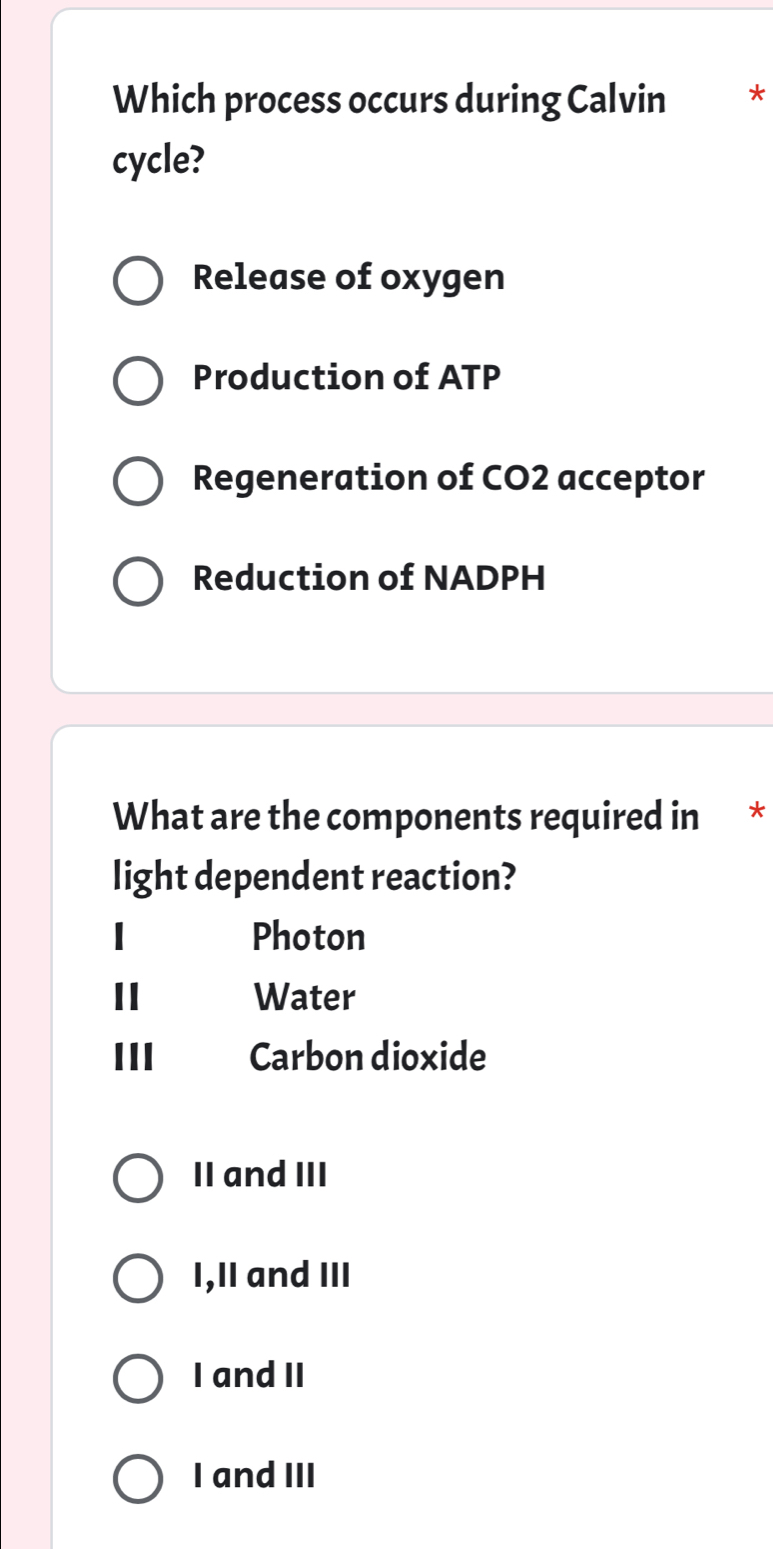The image size is (773, 1549).
Task: Select the "II and III" option
Action: [138, 1176]
